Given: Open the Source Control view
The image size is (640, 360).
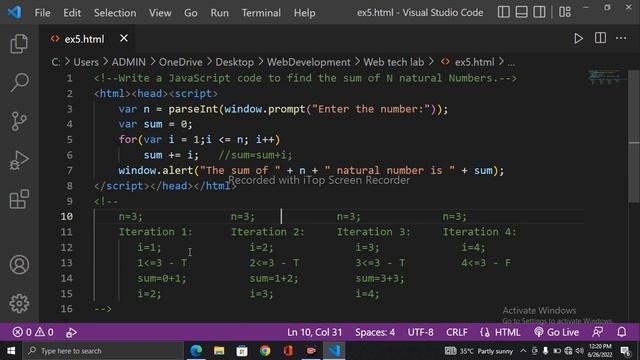Looking at the screenshot, I should point(19,121).
